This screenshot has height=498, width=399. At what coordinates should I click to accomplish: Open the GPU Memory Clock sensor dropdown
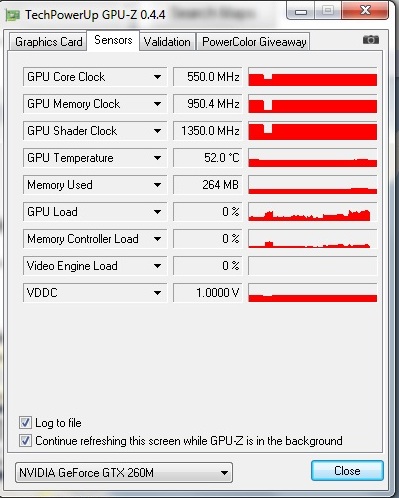click(x=157, y=104)
